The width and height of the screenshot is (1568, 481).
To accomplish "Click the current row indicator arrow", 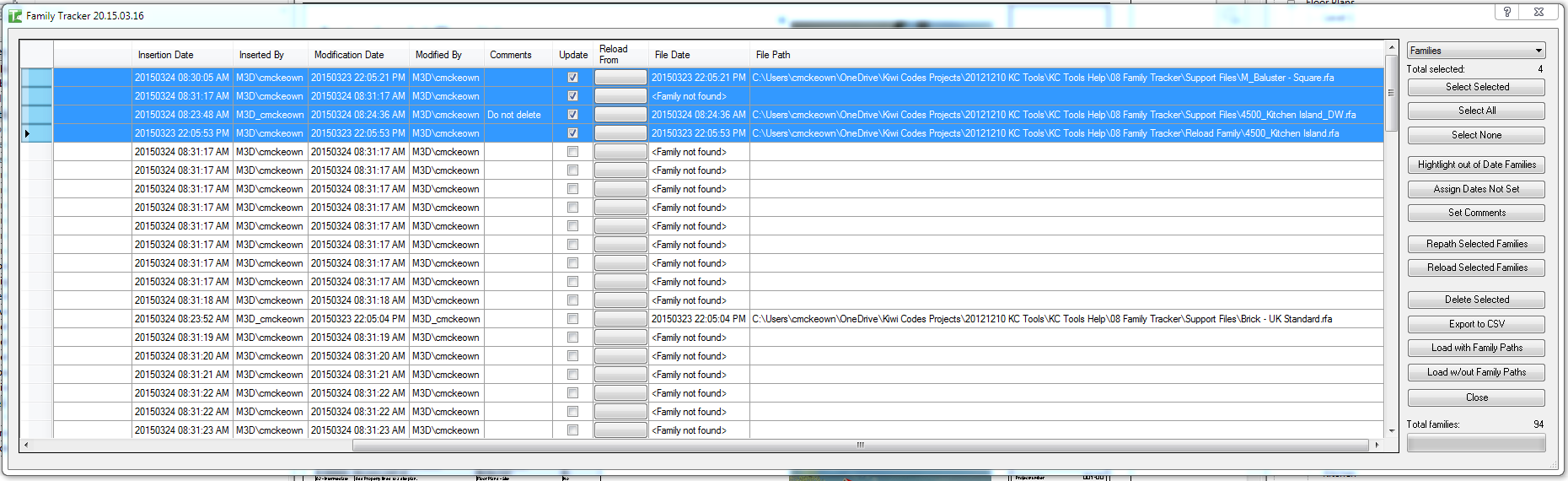I will [27, 133].
